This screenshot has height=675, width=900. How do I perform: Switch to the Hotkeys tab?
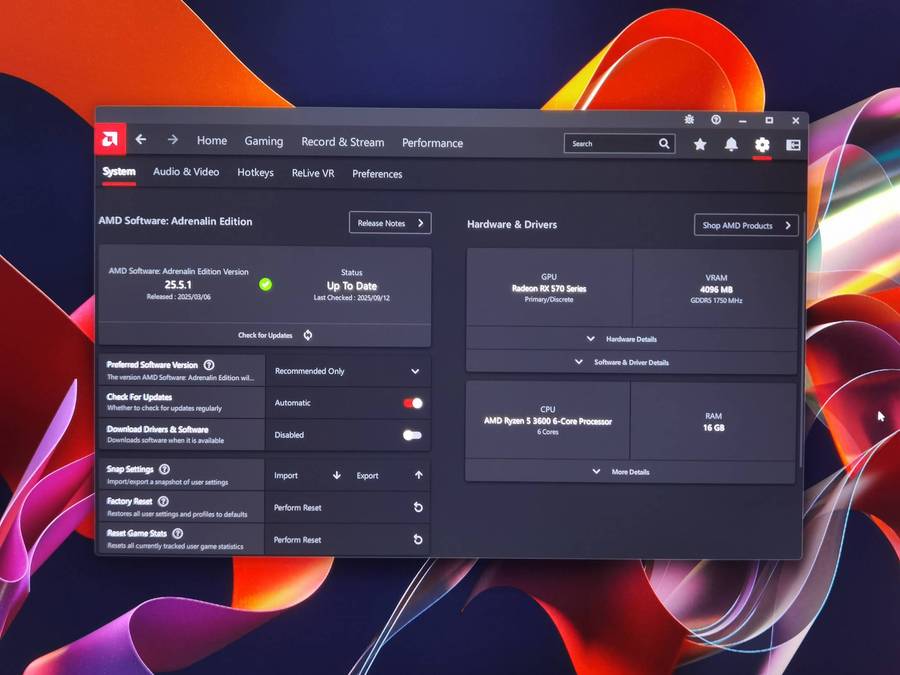click(255, 173)
